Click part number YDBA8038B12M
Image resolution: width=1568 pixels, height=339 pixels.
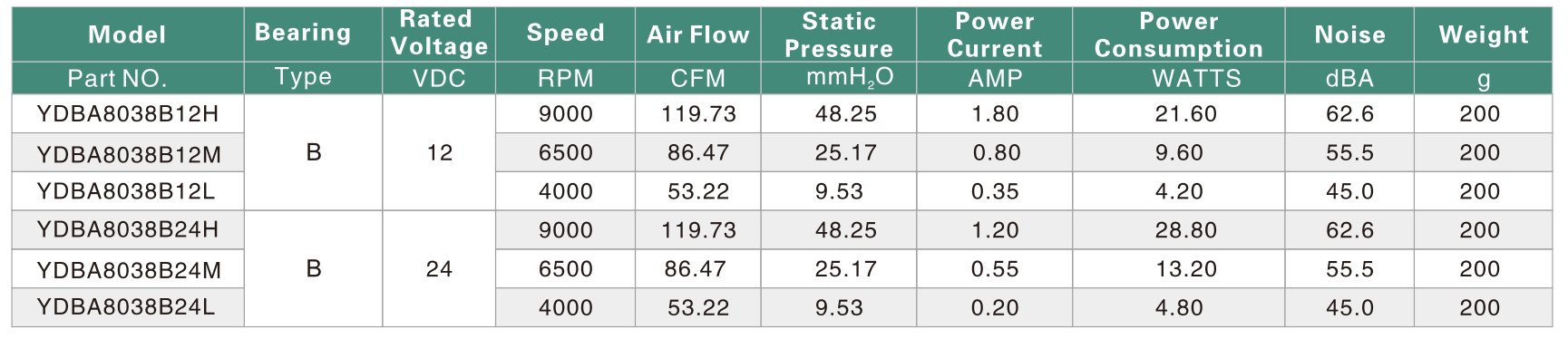[x=129, y=153]
